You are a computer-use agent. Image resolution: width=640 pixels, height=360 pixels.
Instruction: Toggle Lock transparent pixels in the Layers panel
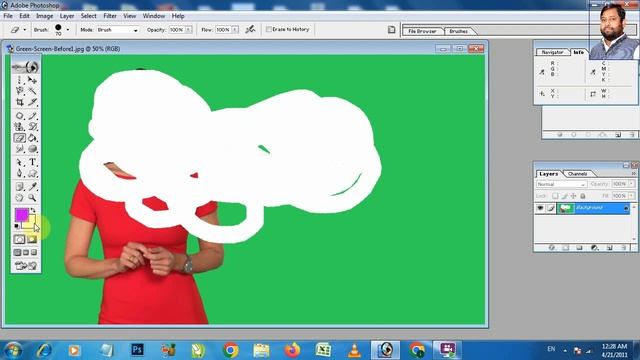555,196
